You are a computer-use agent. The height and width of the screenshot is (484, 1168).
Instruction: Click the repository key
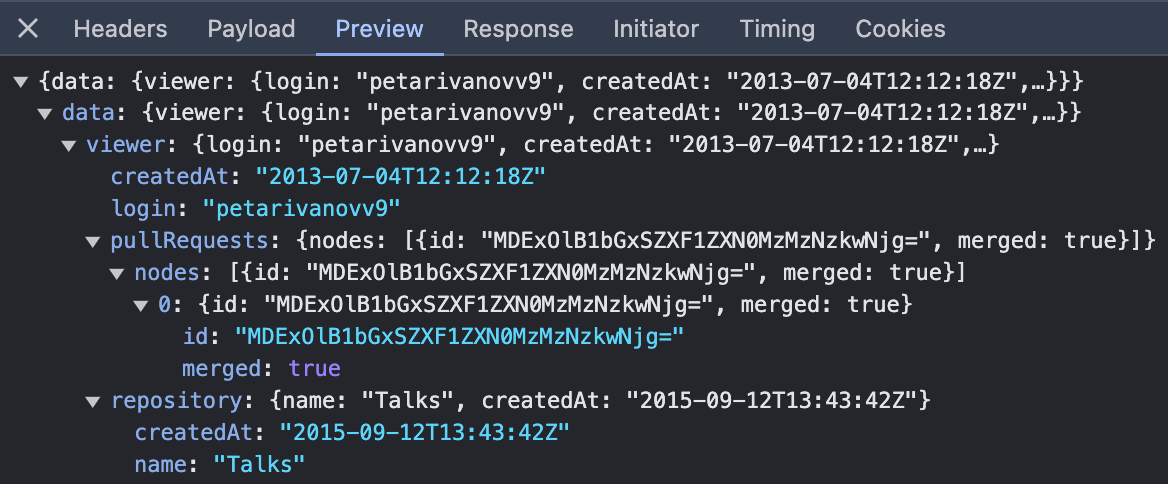click(177, 401)
